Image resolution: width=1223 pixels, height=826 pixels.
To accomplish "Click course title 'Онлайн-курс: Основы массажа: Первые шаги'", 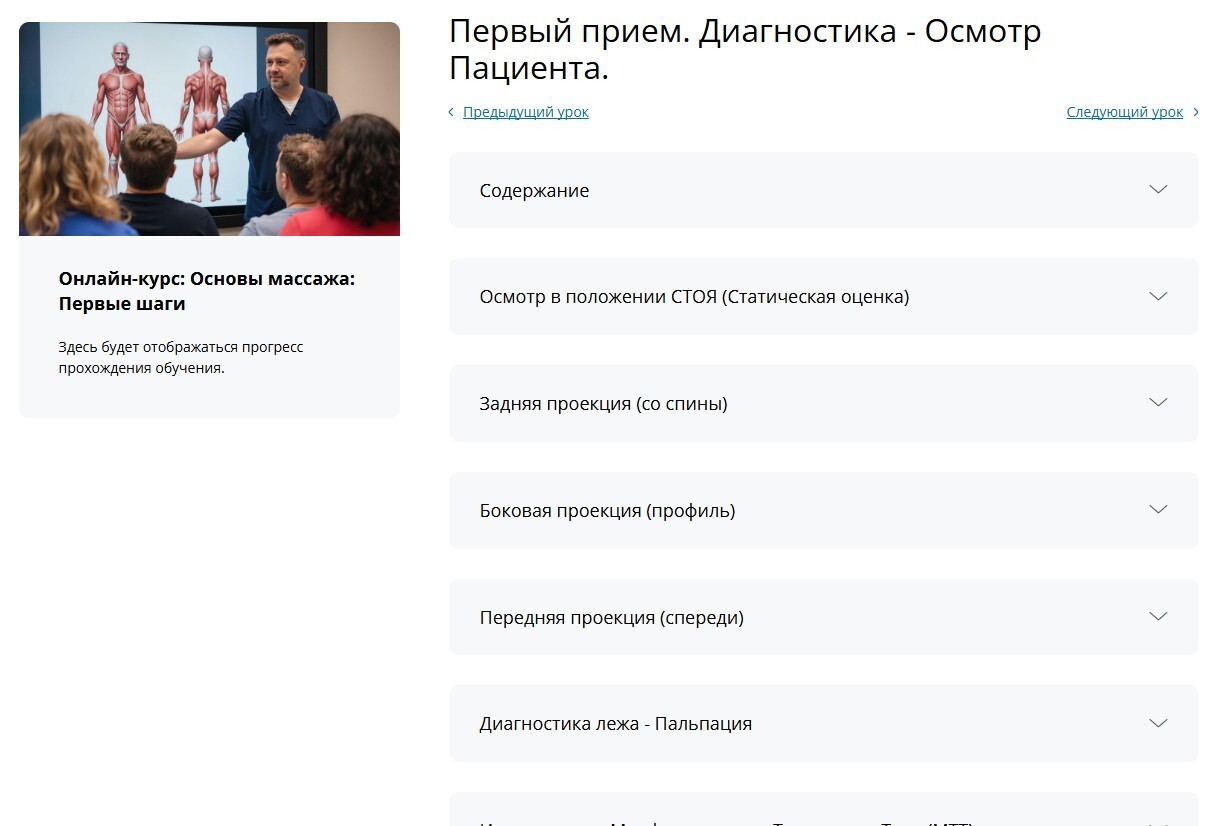I will (207, 291).
